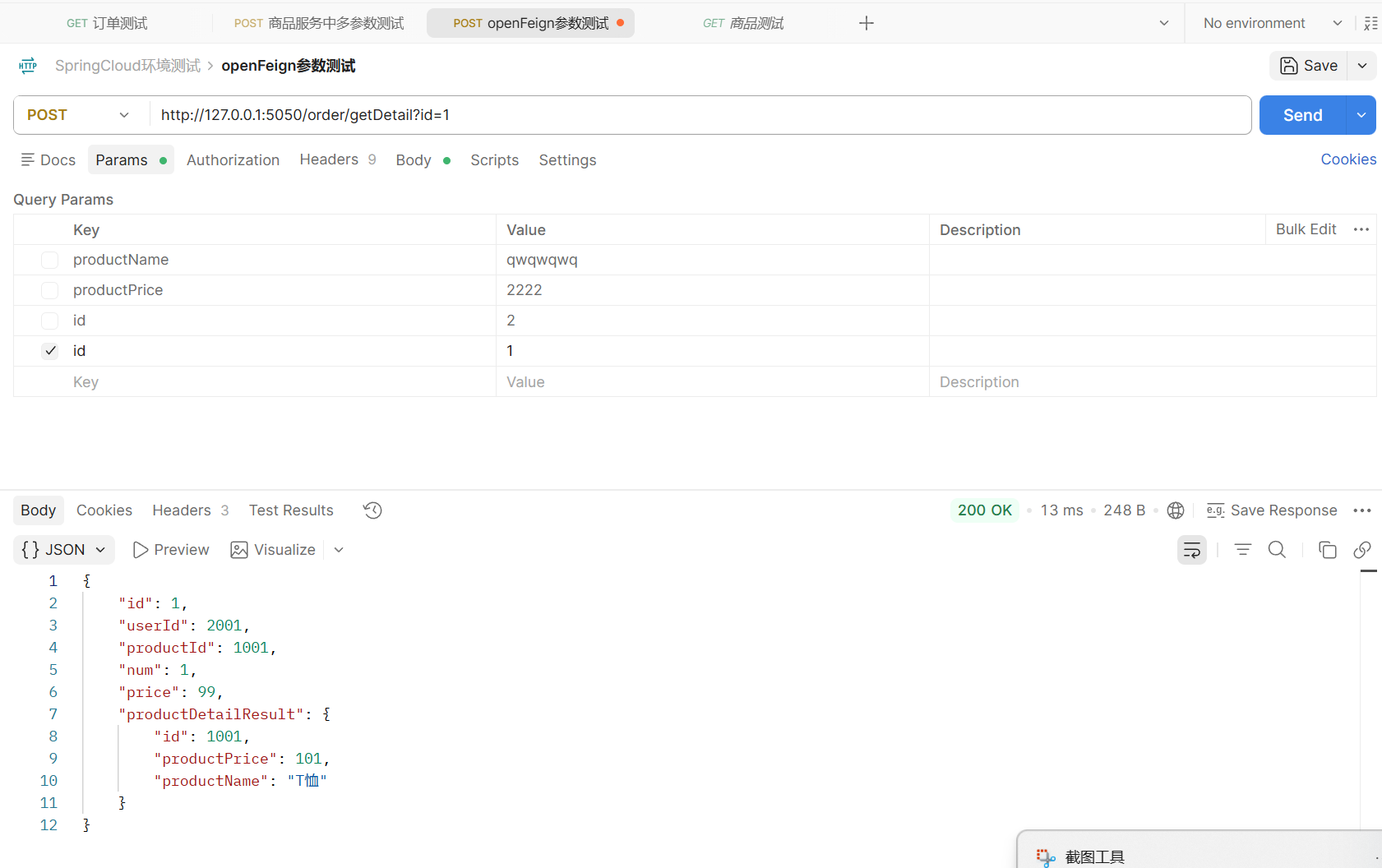Image resolution: width=1382 pixels, height=868 pixels.
Task: Open new request tab with plus icon
Action: coord(867,23)
